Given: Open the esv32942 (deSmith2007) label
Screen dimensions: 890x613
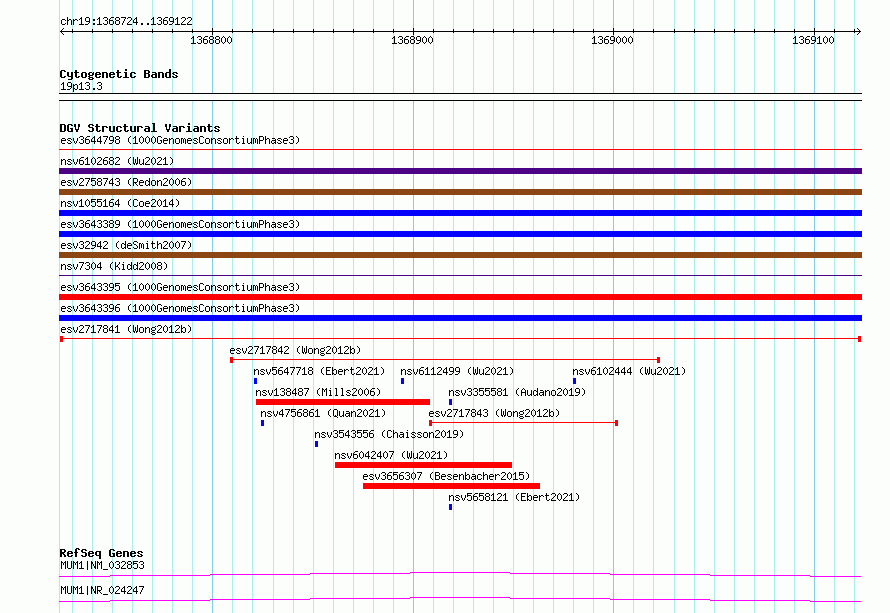Looking at the screenshot, I should click(x=126, y=245).
